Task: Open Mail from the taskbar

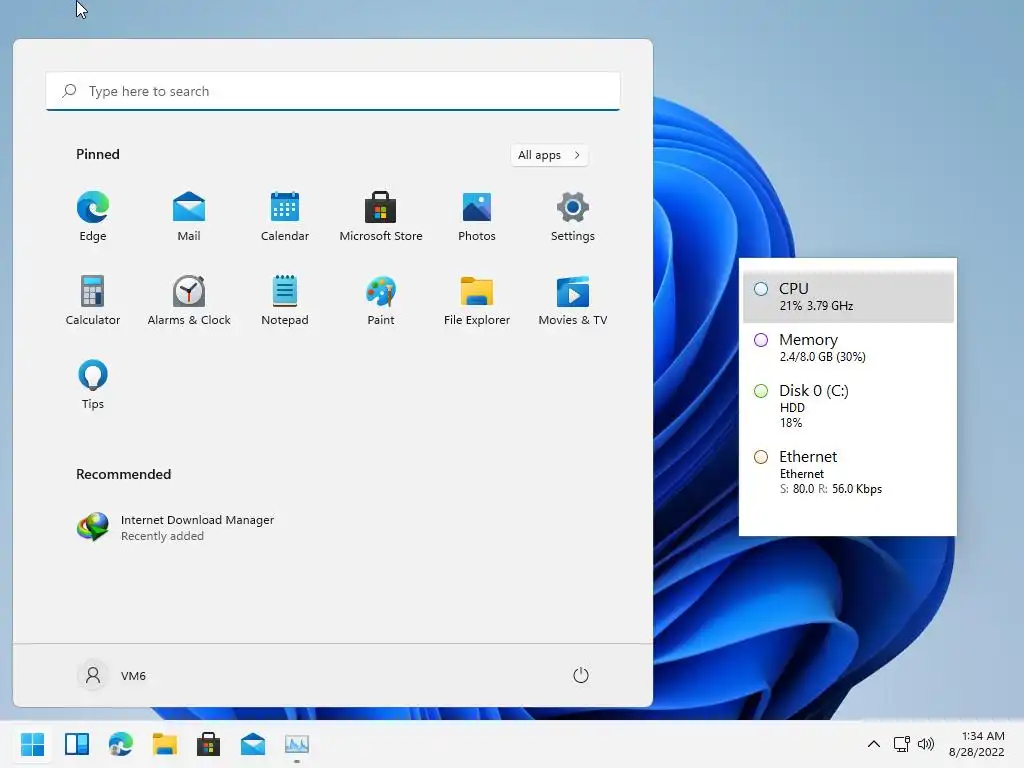Action: click(x=253, y=744)
